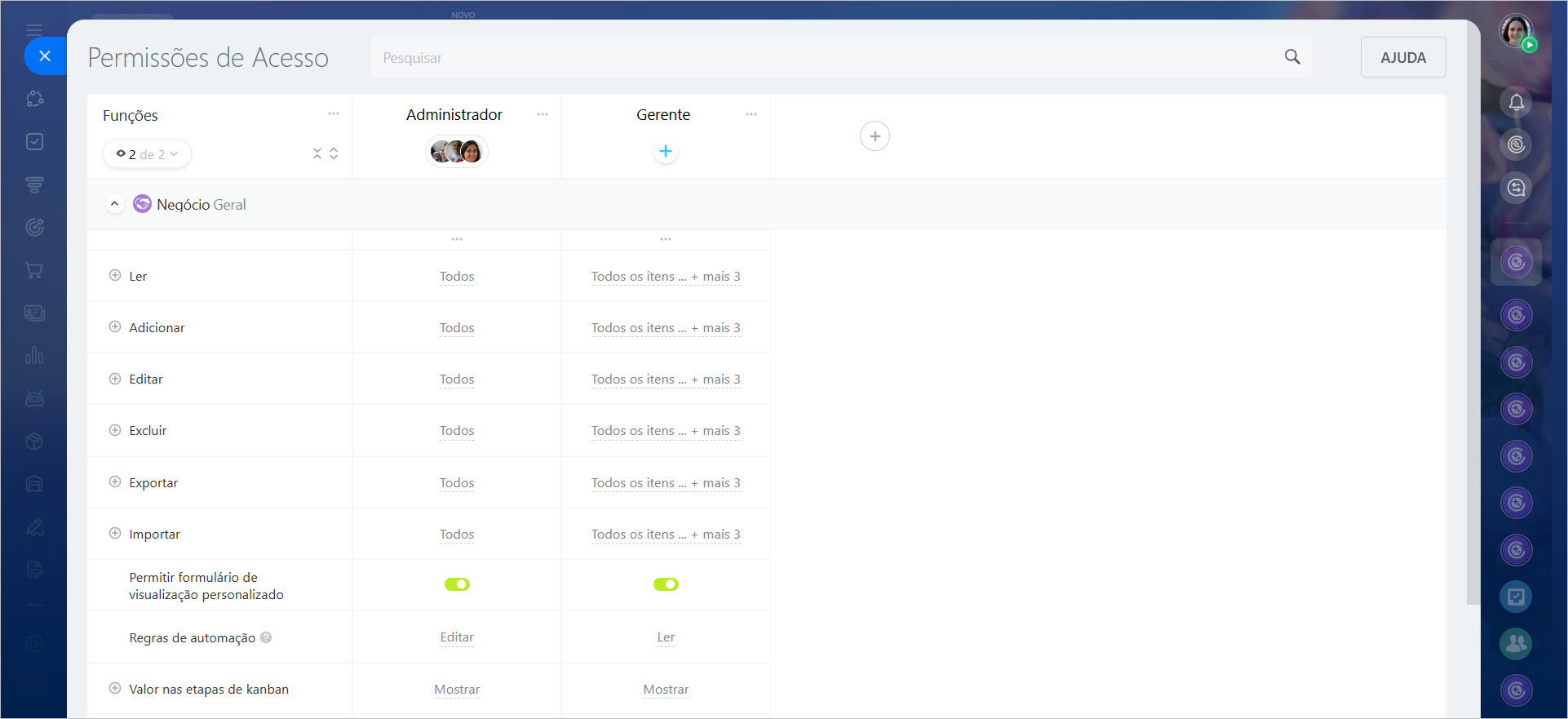Click the Administrador user avatars group
Screen dimensions: 1568x719
pyautogui.click(x=457, y=152)
